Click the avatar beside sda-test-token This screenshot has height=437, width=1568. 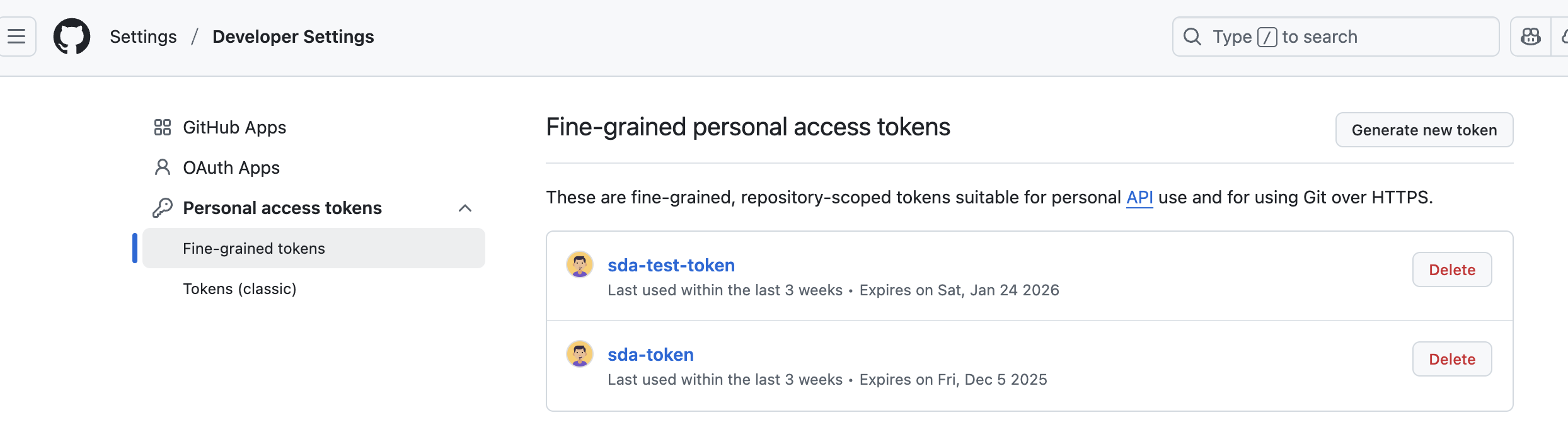tap(580, 264)
